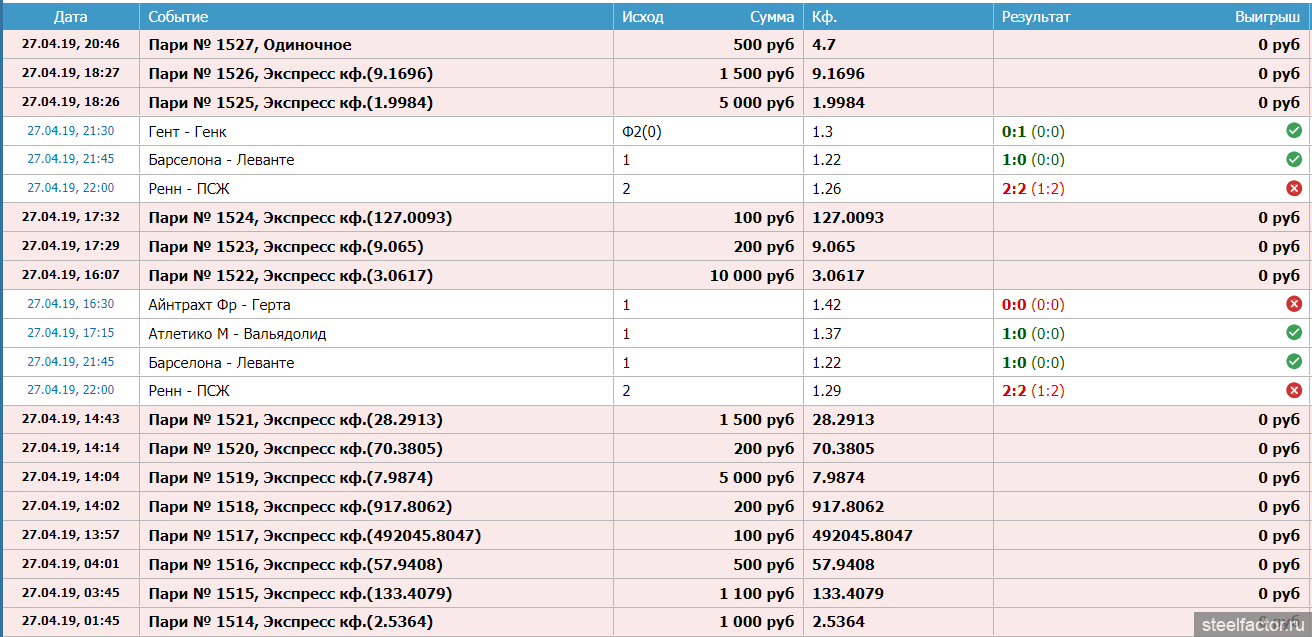Click green check for Барселона - Леванте under bet 1522
Screen dimensions: 1312x637
pyautogui.click(x=1293, y=362)
